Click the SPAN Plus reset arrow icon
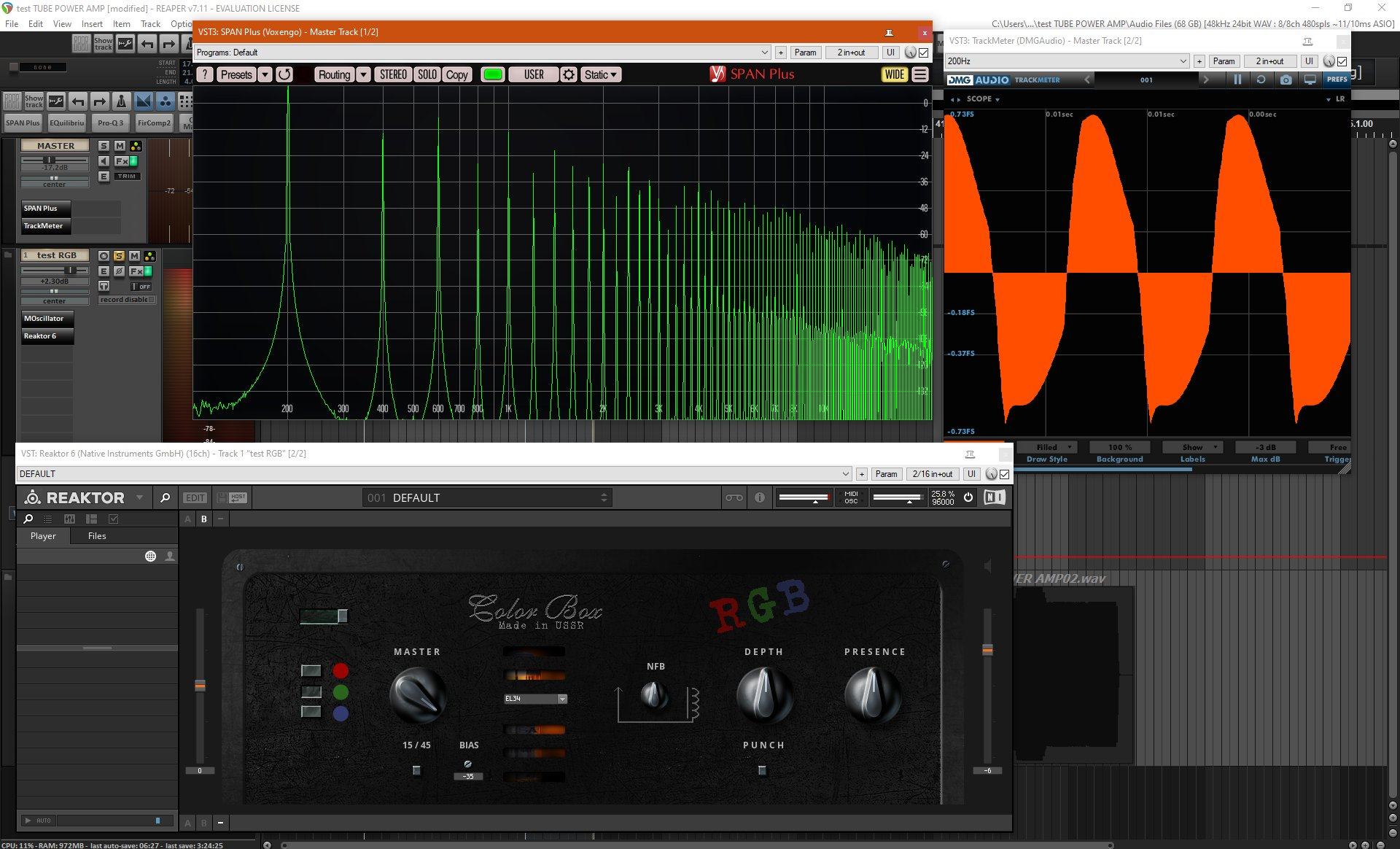This screenshot has height=849, width=1400. tap(284, 74)
